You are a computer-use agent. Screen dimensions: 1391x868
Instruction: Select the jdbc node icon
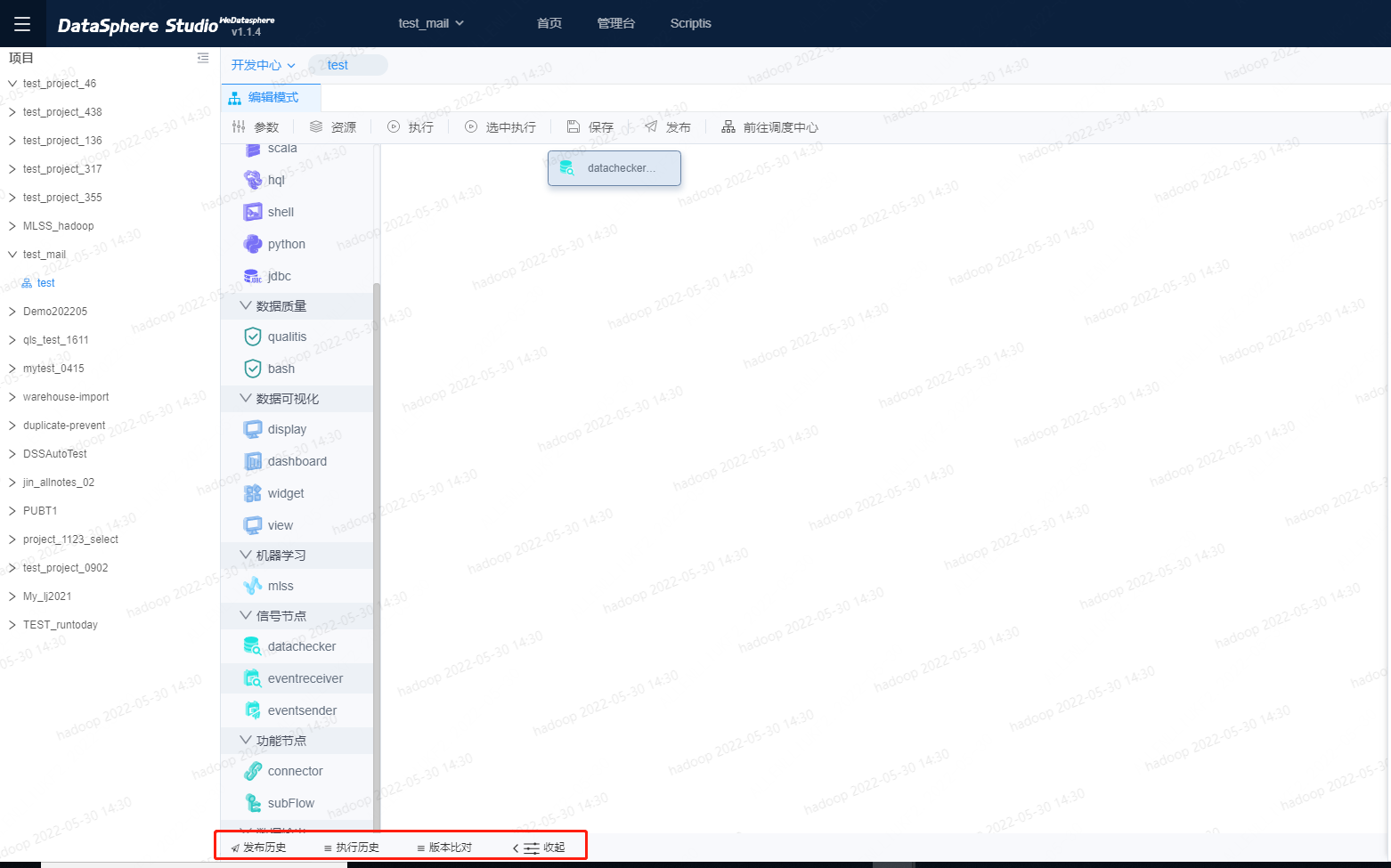pos(279,275)
